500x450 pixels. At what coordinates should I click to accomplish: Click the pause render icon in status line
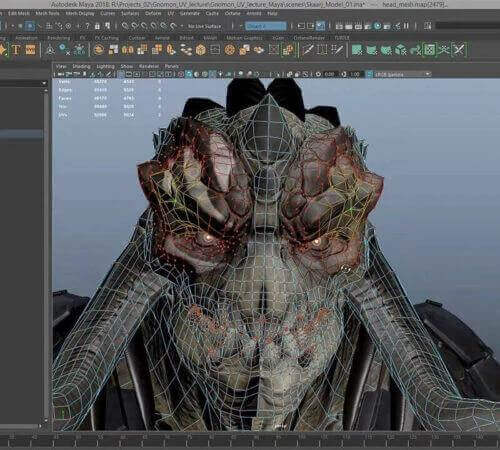click(x=406, y=26)
